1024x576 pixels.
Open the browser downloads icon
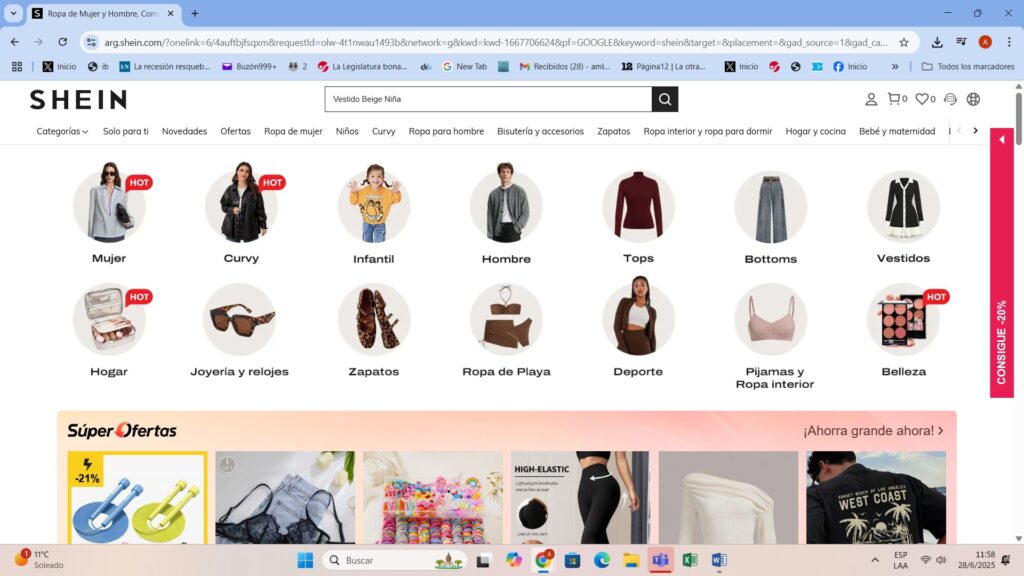pyautogui.click(x=937, y=44)
